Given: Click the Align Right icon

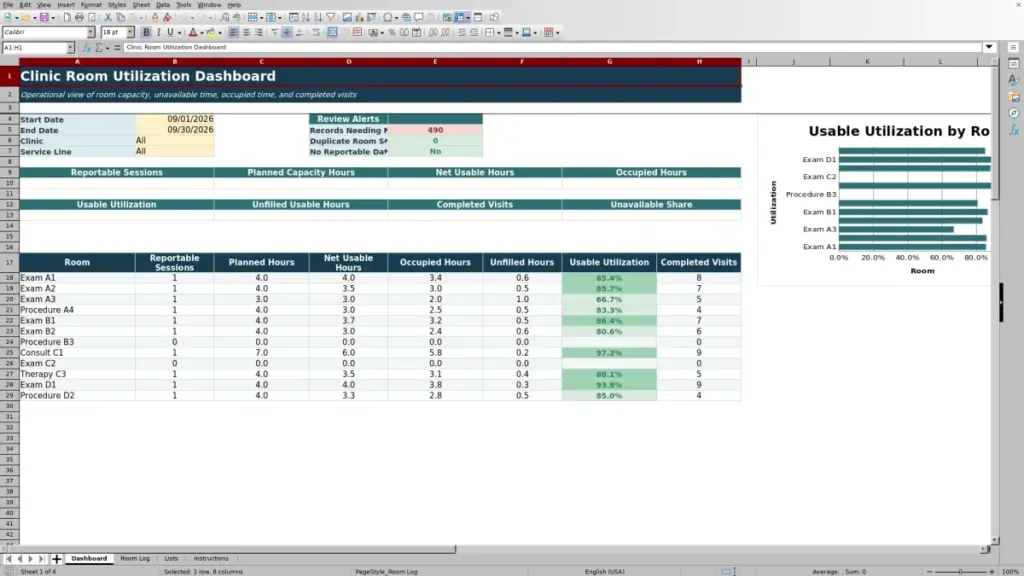Looking at the screenshot, I should pos(259,33).
